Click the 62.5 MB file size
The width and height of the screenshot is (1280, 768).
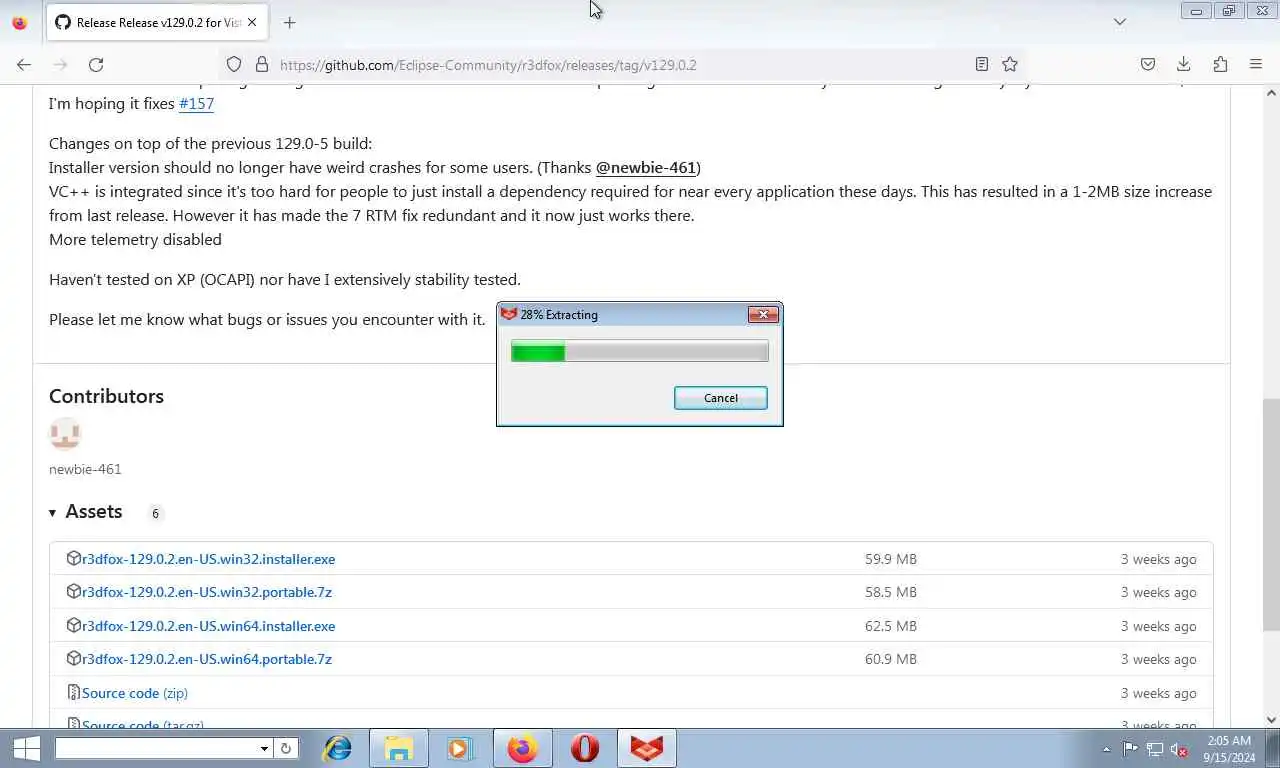pyautogui.click(x=890, y=626)
